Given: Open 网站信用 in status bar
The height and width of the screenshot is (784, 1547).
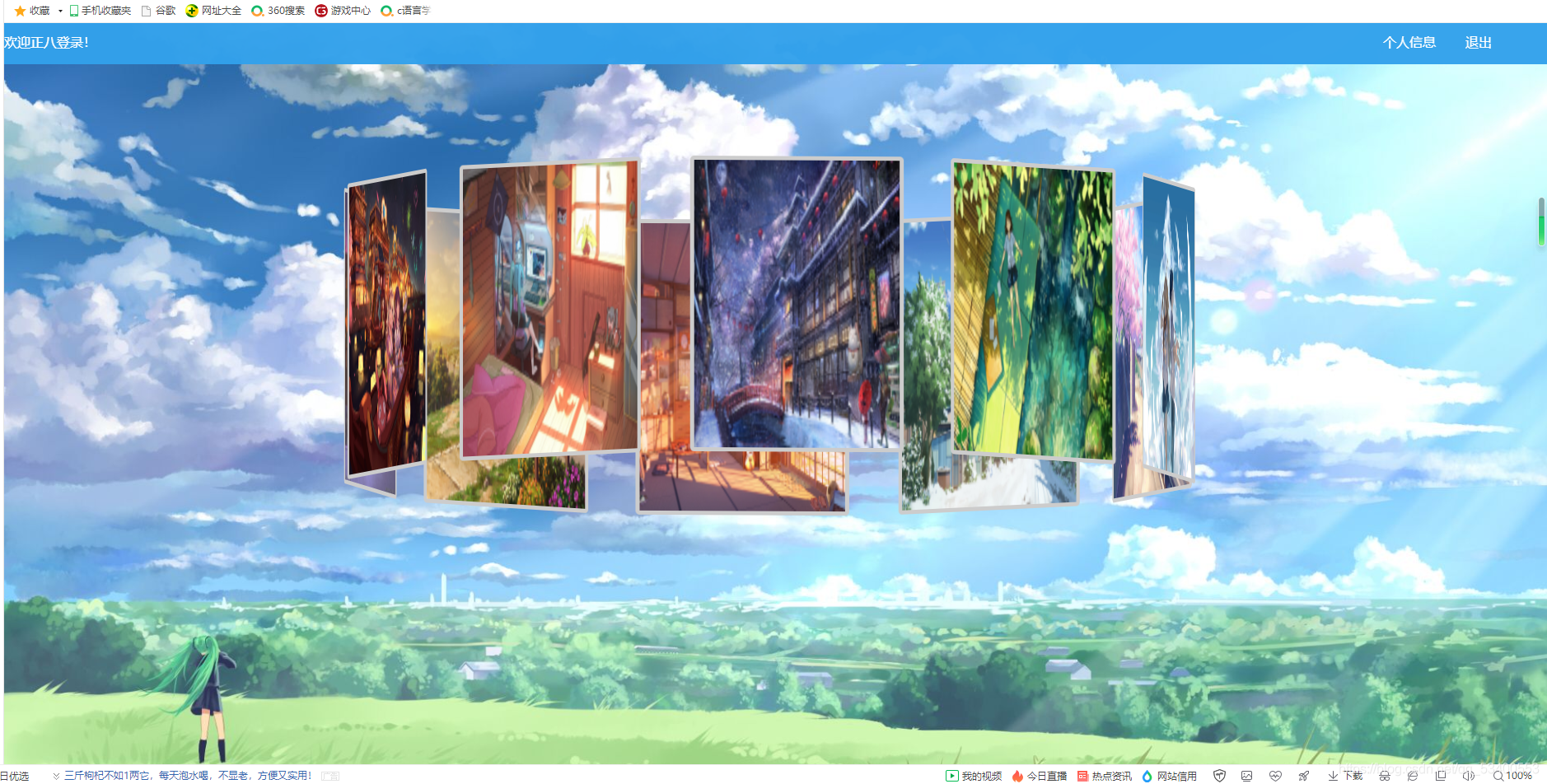Looking at the screenshot, I should coord(1169,776).
